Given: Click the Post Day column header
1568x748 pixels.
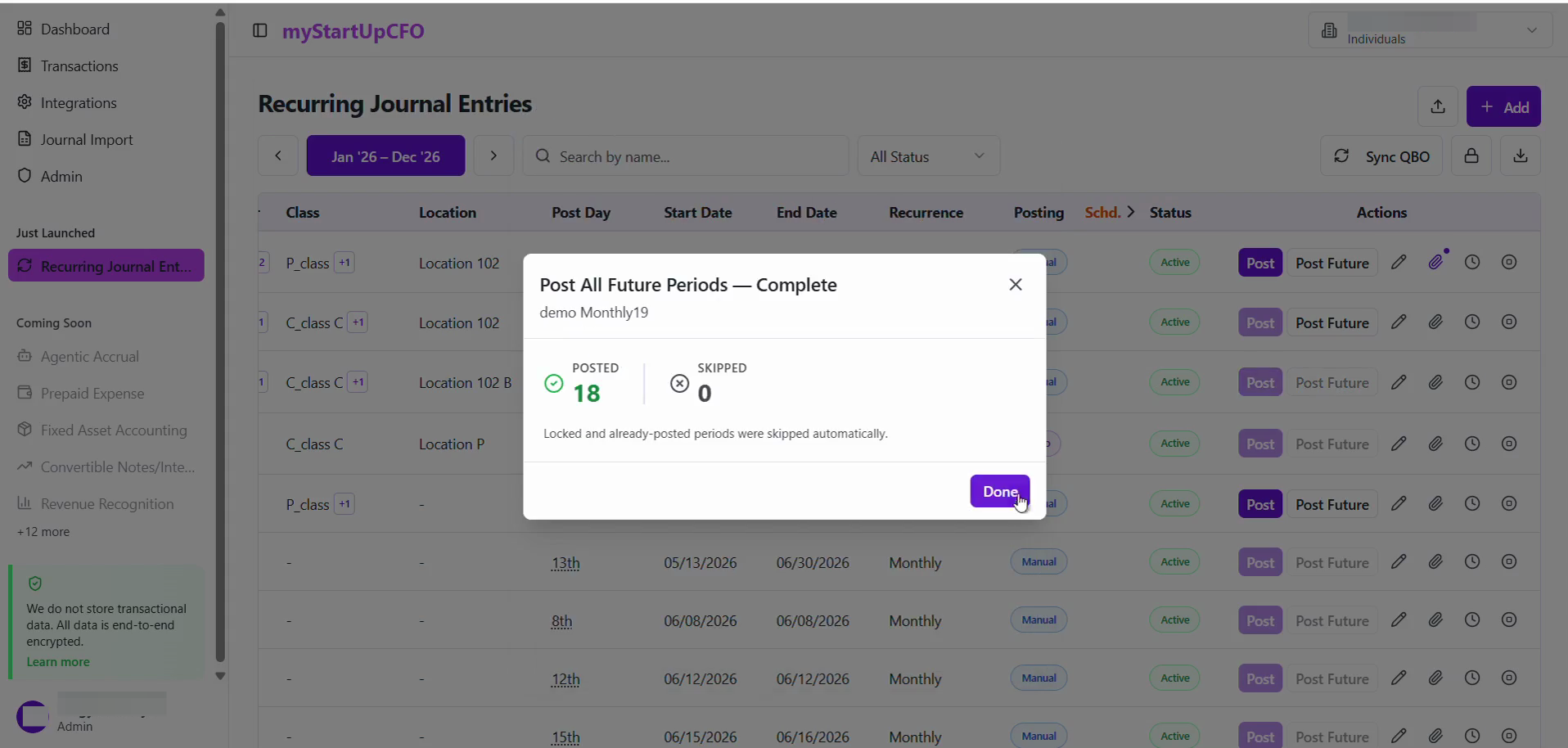Looking at the screenshot, I should (581, 212).
